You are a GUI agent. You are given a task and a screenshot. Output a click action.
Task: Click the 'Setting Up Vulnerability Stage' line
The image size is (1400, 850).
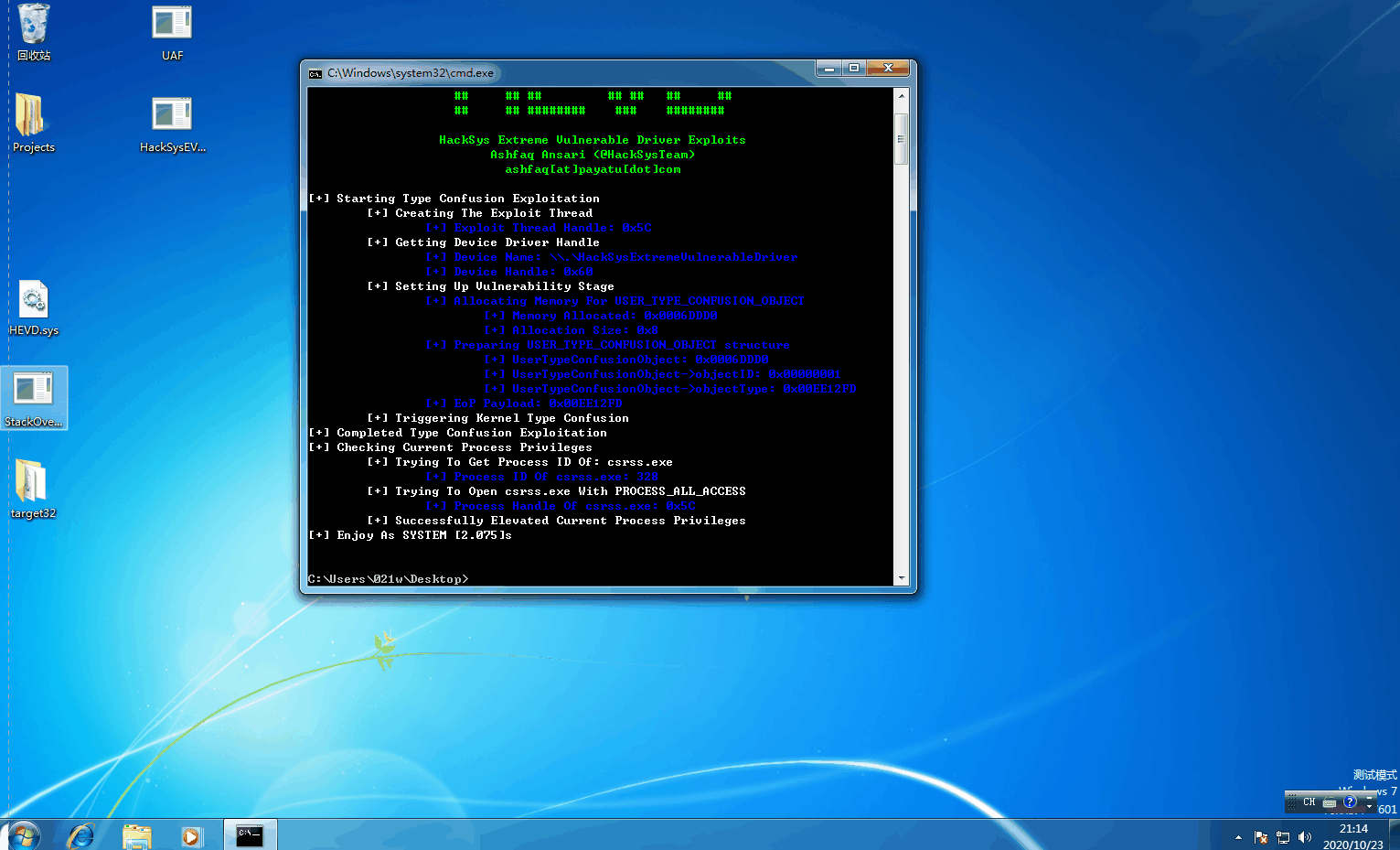coord(491,286)
